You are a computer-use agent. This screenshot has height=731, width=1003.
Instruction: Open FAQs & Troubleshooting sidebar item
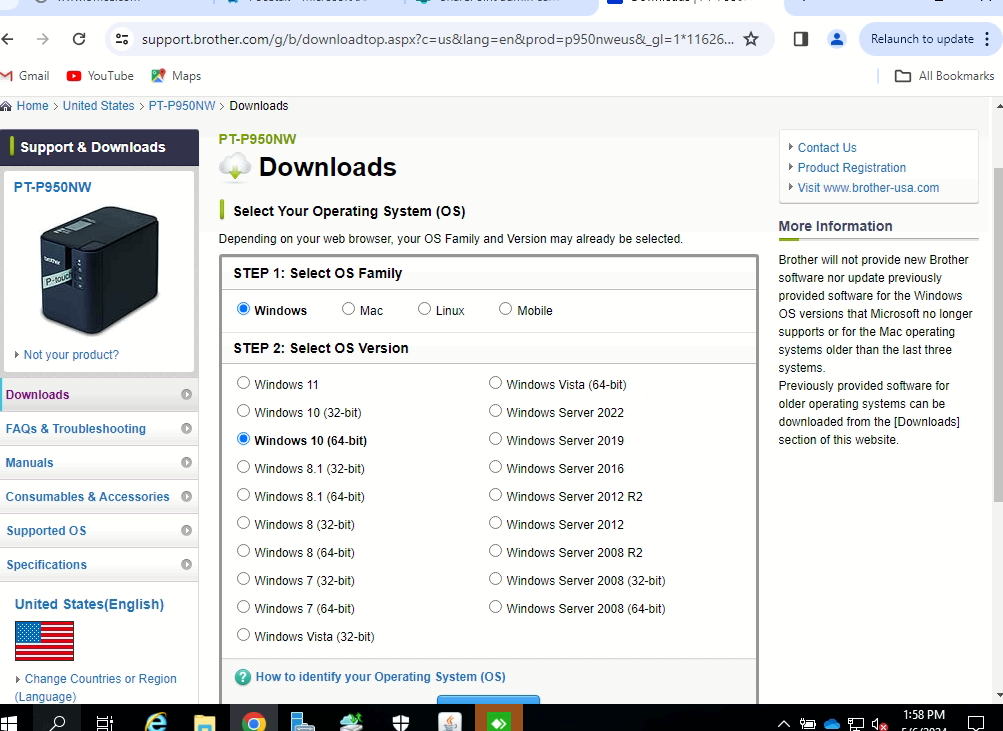(99, 428)
